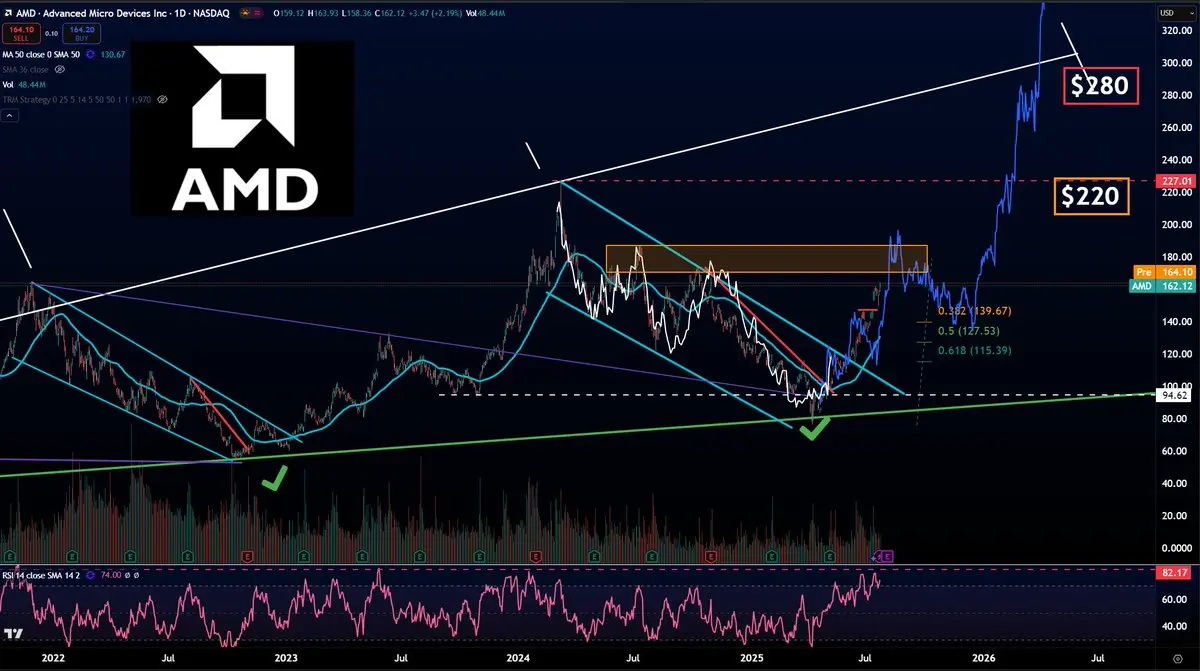Show the hidden SMA 36 close indicator

[x=59, y=70]
